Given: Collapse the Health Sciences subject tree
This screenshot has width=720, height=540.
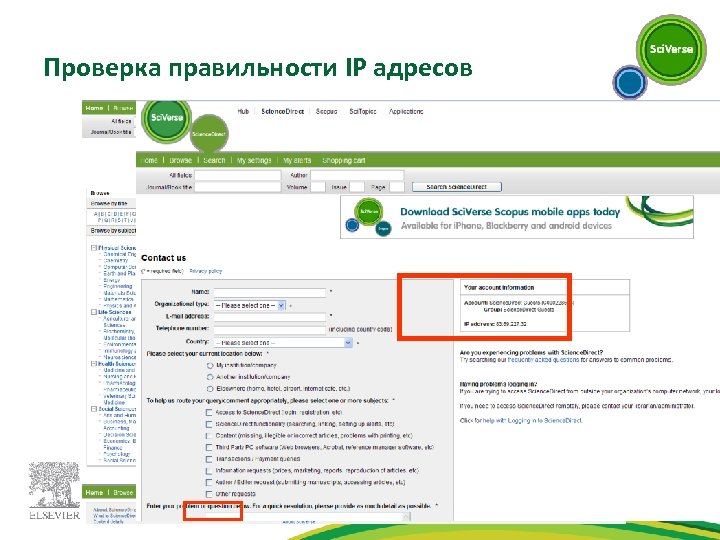Looking at the screenshot, I should (94, 364).
